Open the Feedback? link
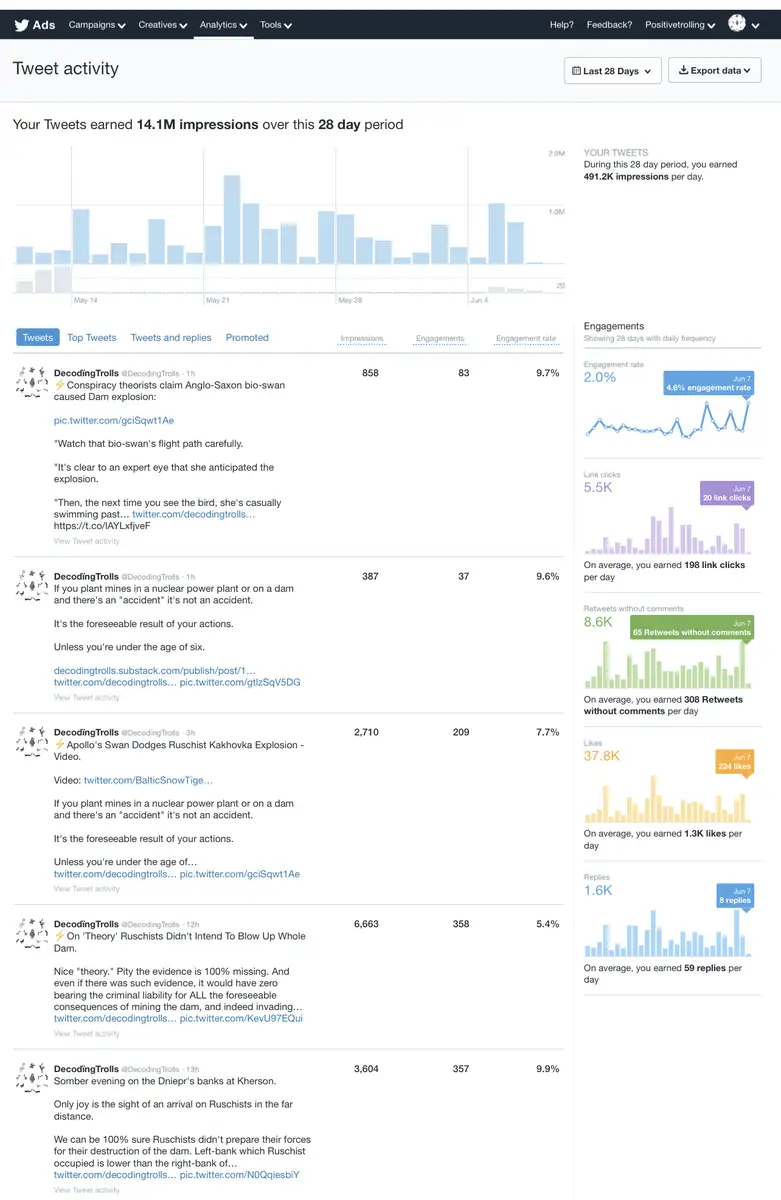Image resolution: width=781 pixels, height=1200 pixels. point(609,25)
